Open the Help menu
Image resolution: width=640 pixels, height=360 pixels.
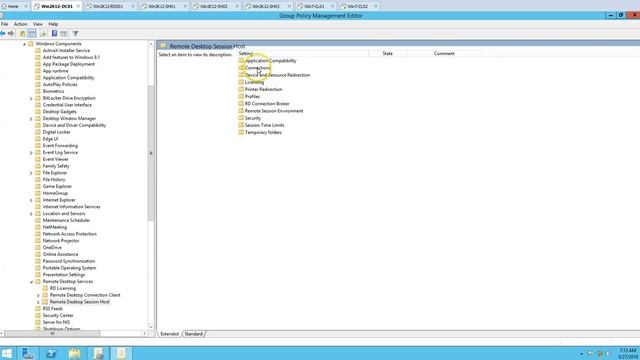(53, 24)
